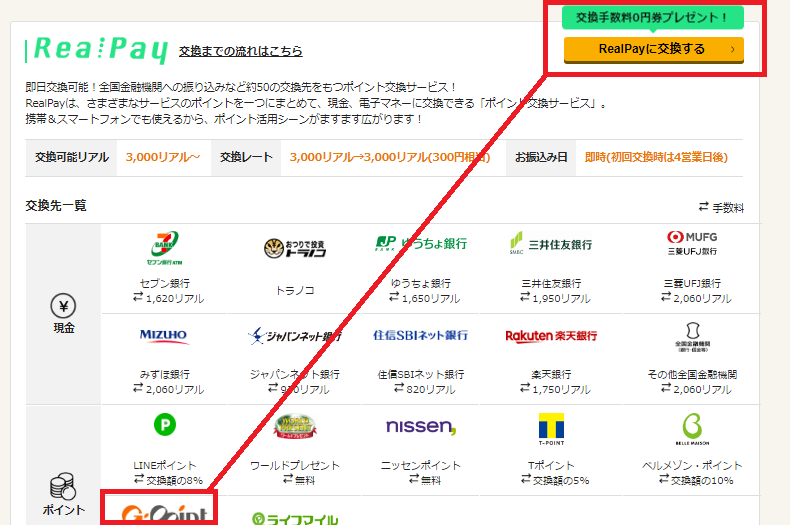
Task: Click the トラノコ name label
Action: (x=295, y=290)
